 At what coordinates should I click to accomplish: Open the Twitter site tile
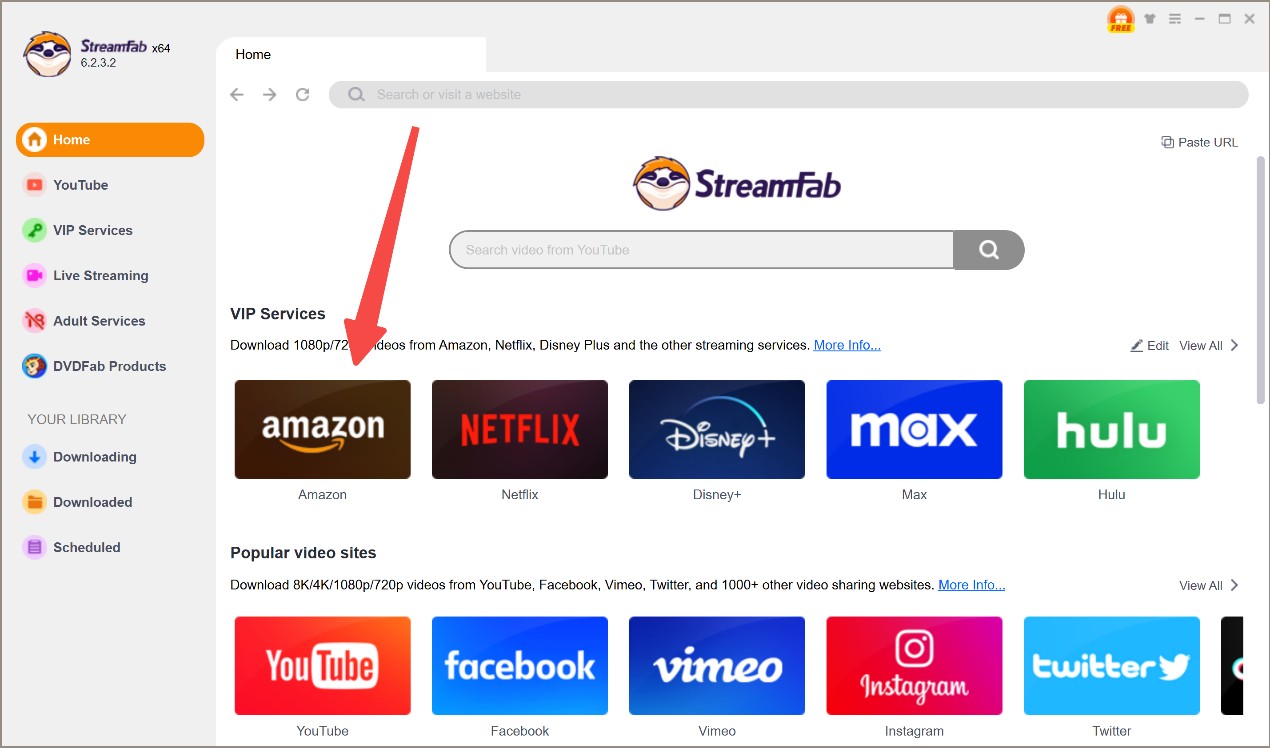click(x=1112, y=666)
